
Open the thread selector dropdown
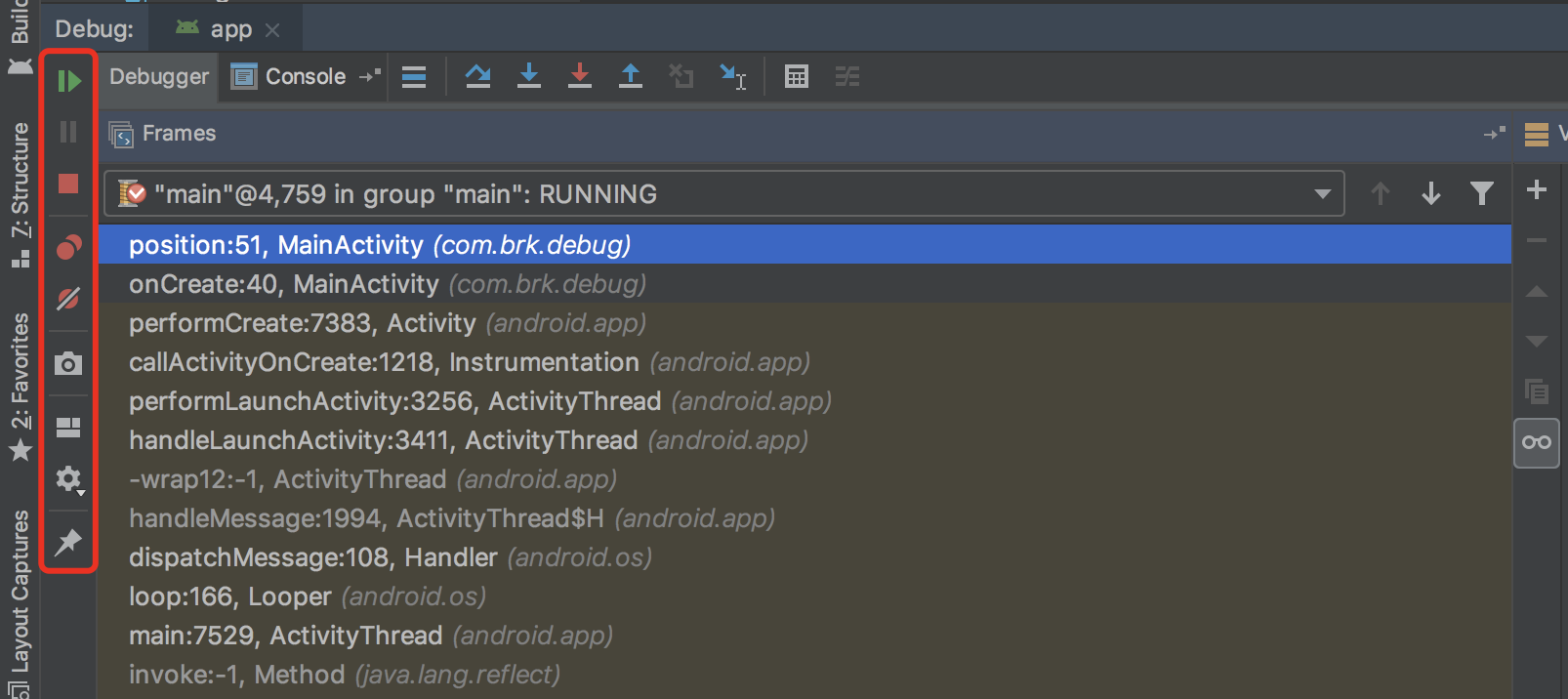click(724, 193)
